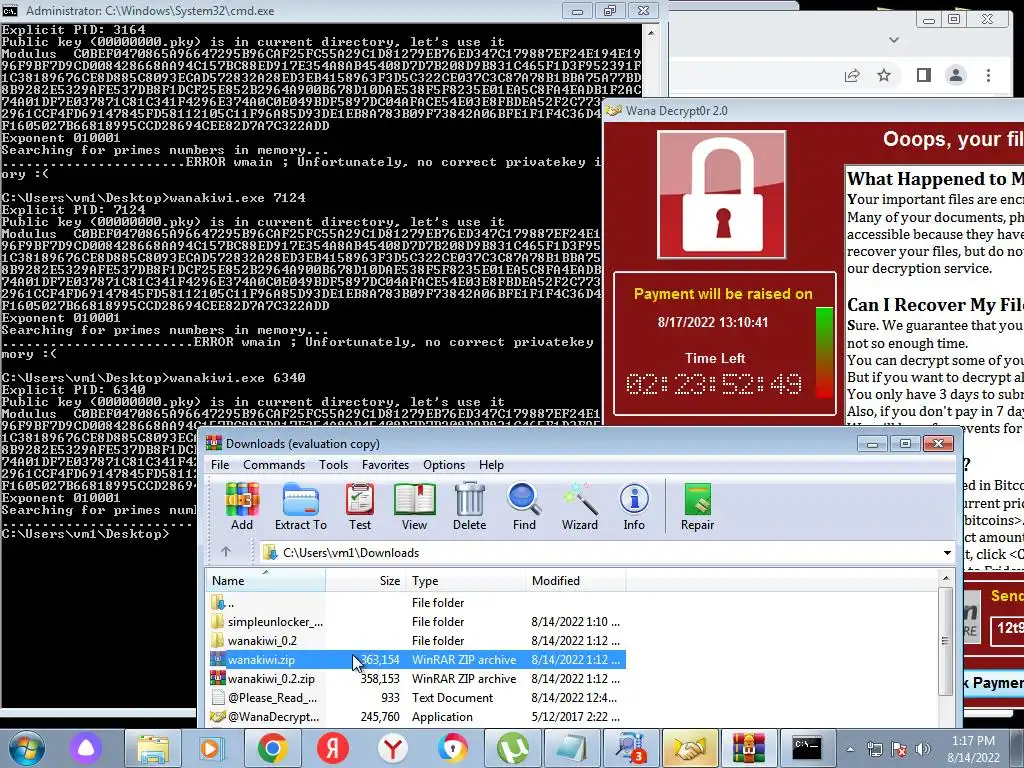Open the Wizard tool in WinRAR

click(x=579, y=506)
